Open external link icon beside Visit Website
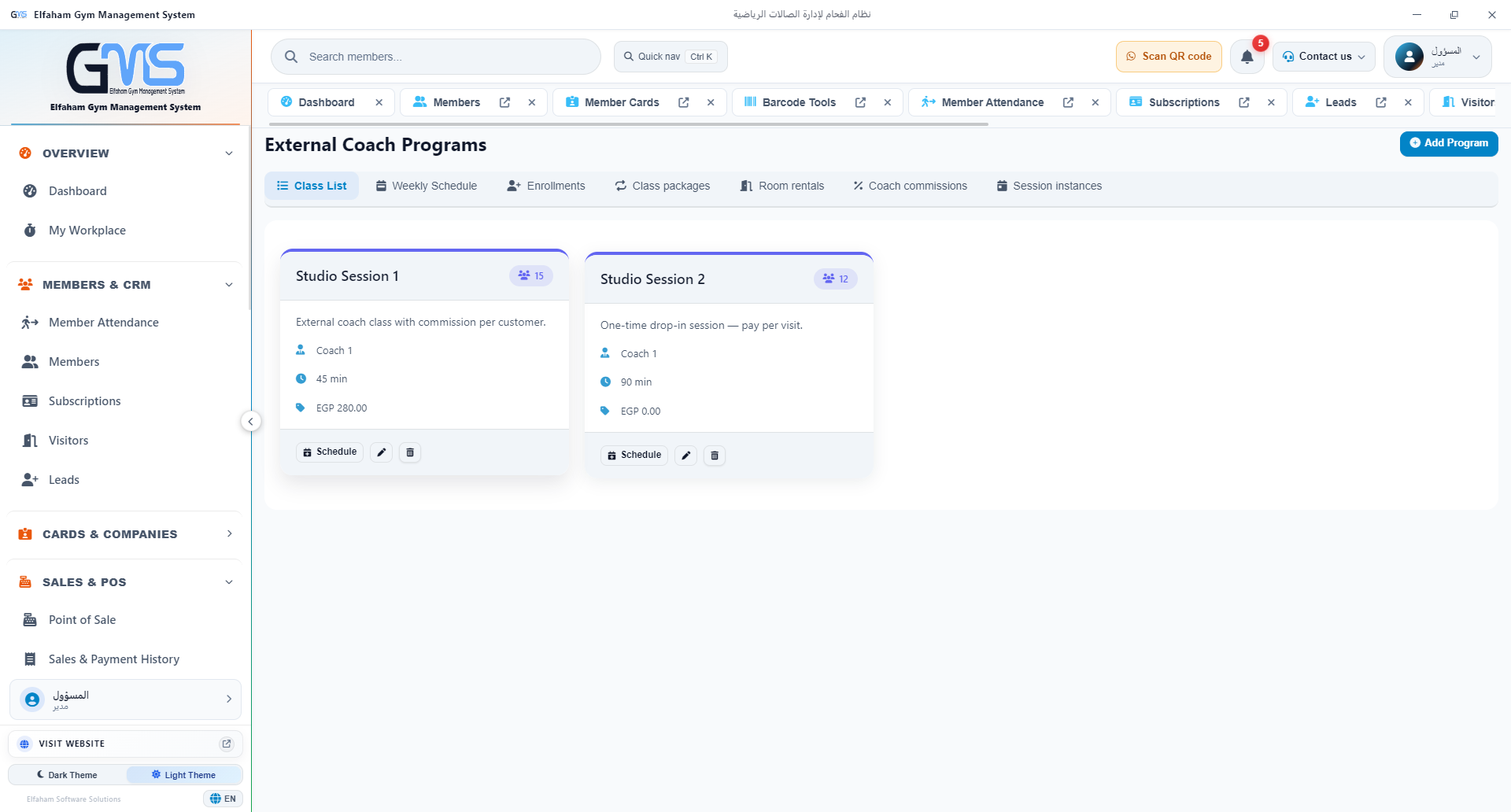 227,744
